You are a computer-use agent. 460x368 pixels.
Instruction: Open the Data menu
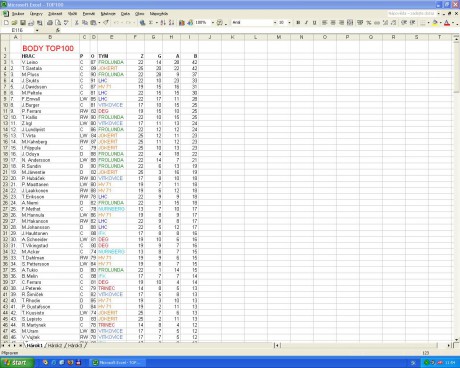[x=125, y=14]
